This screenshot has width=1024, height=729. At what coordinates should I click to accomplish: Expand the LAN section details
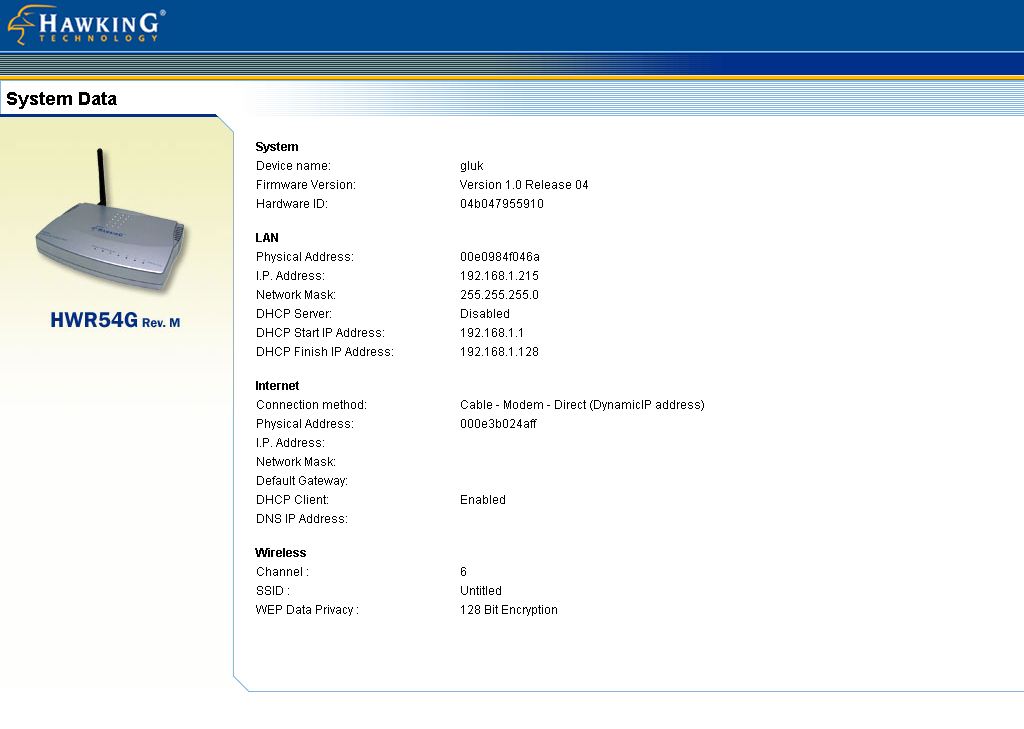pos(266,237)
